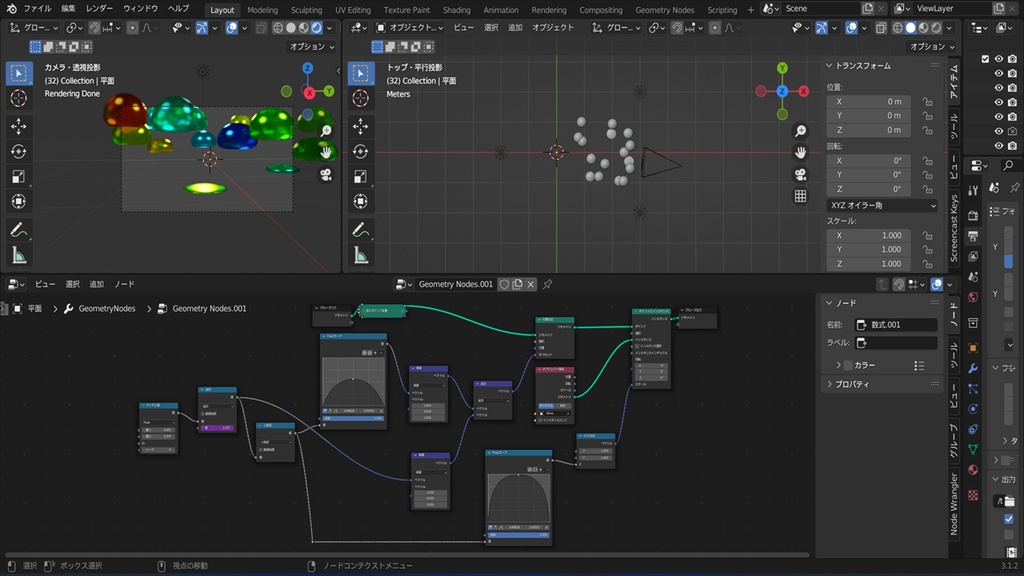The height and width of the screenshot is (576, 1024).
Task: Click the Measure tool in top-view viewport
Action: tap(361, 255)
